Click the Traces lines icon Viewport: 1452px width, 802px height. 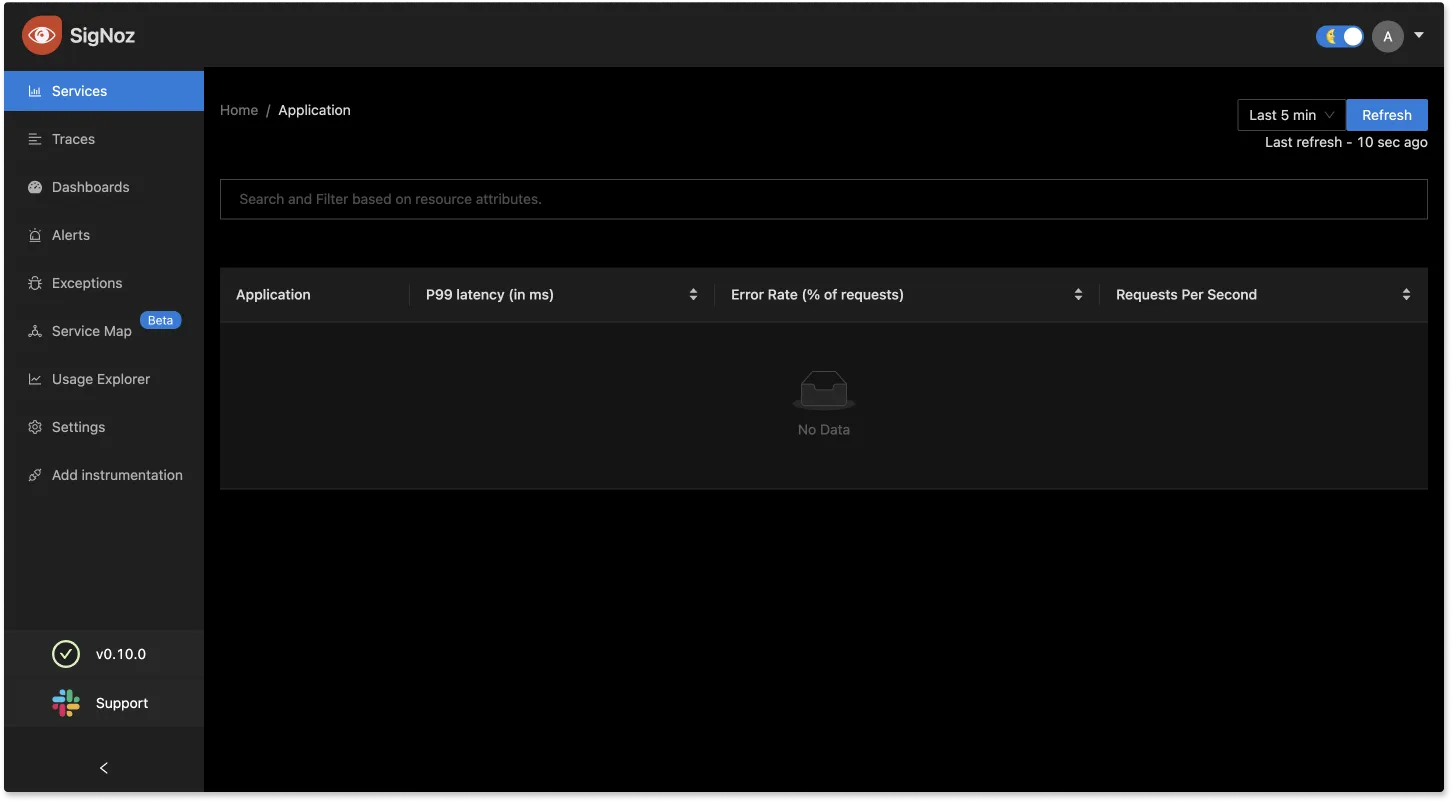[x=35, y=139]
